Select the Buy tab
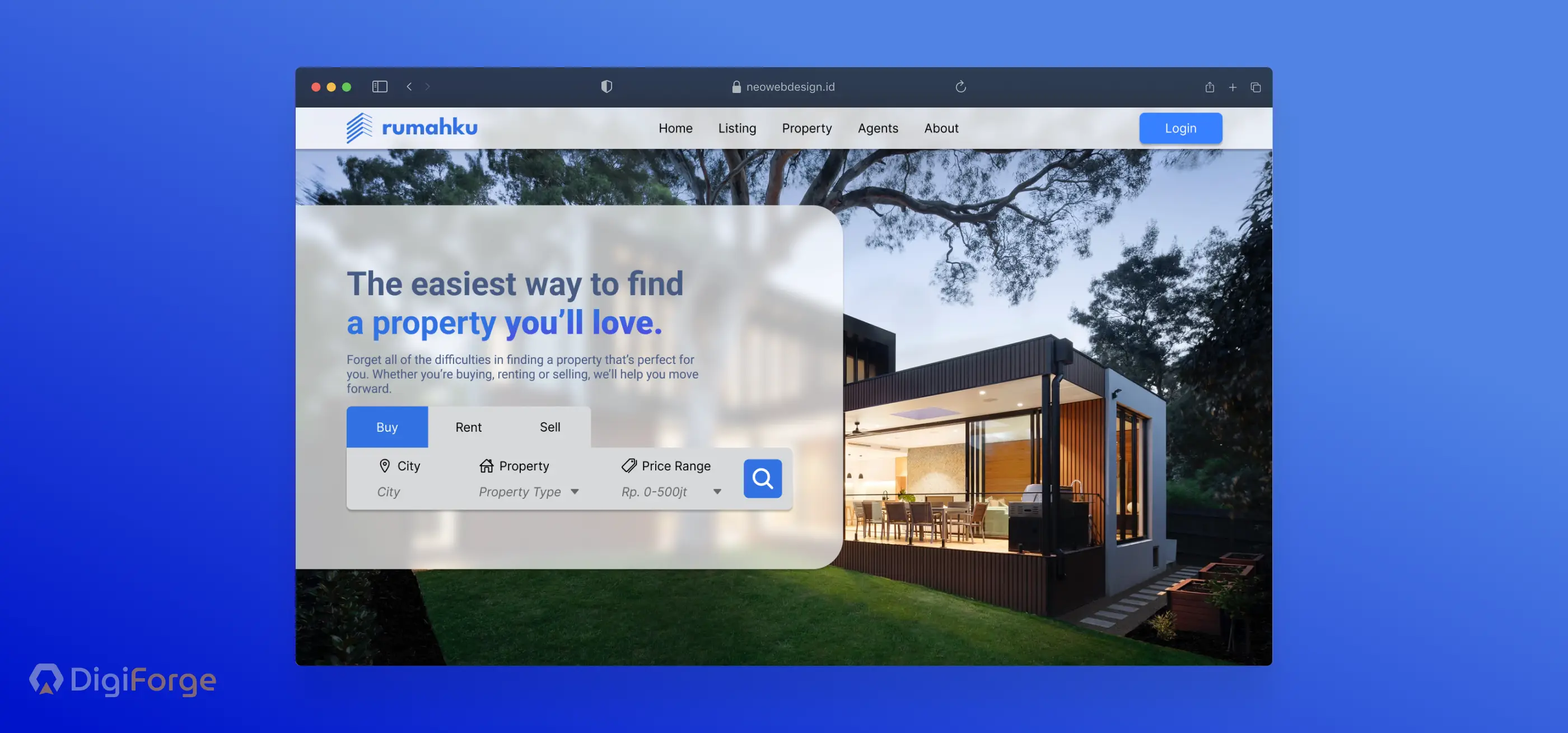Viewport: 1568px width, 733px height. pyautogui.click(x=386, y=427)
